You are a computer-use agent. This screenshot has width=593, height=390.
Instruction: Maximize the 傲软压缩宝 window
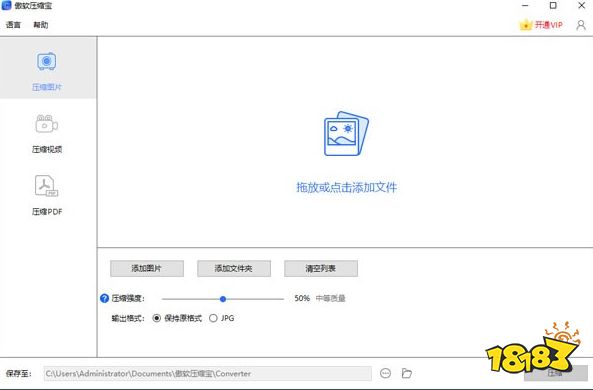[x=553, y=5]
